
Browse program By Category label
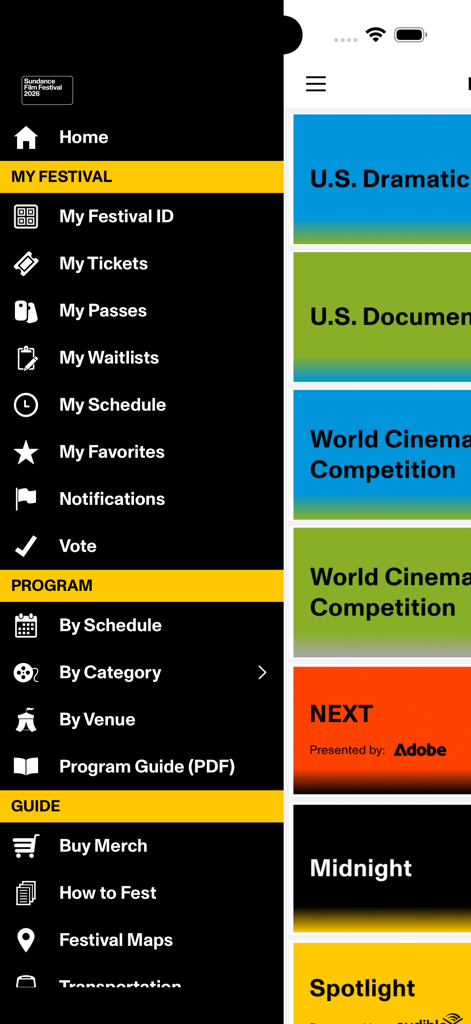coord(110,672)
